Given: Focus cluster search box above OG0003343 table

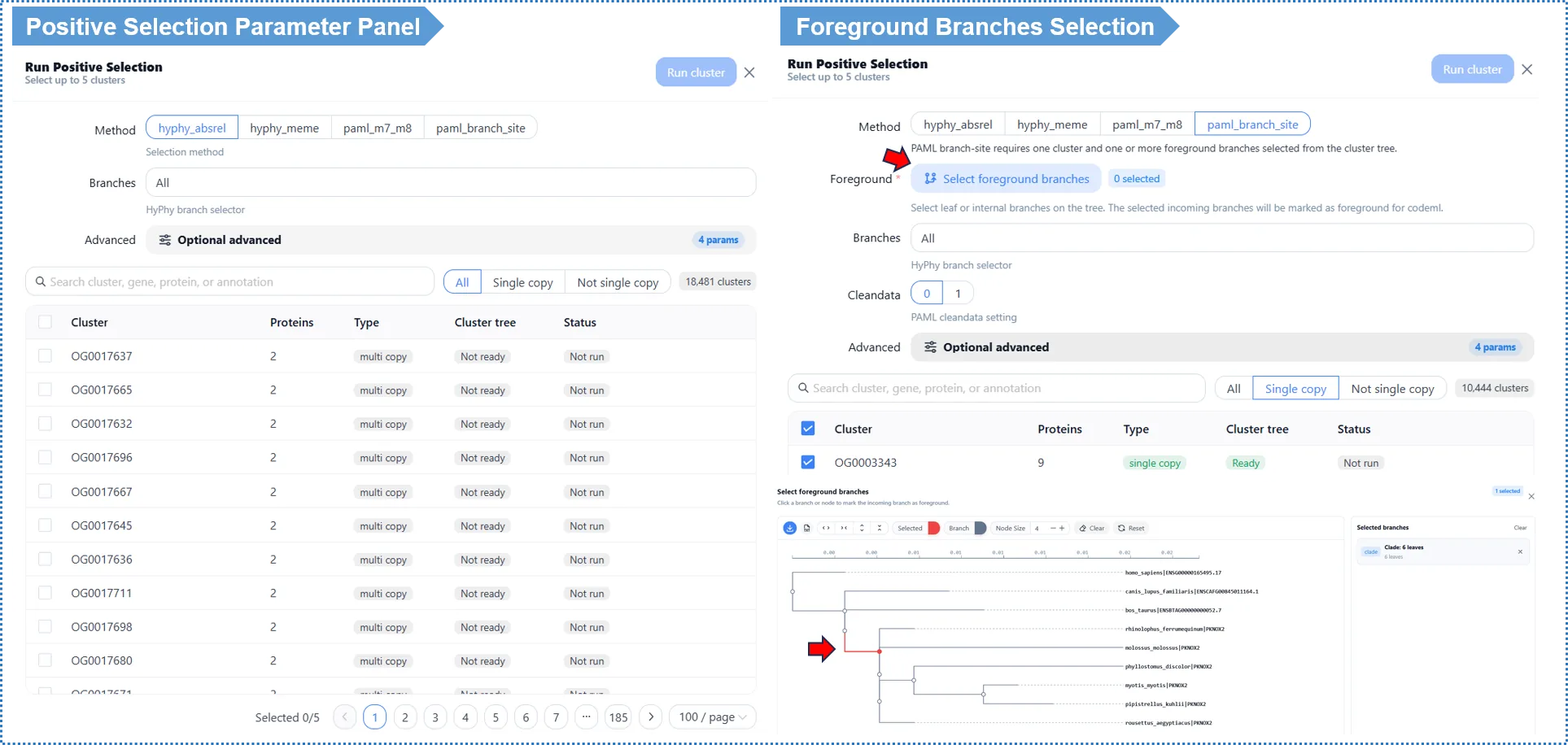Looking at the screenshot, I should pos(997,388).
